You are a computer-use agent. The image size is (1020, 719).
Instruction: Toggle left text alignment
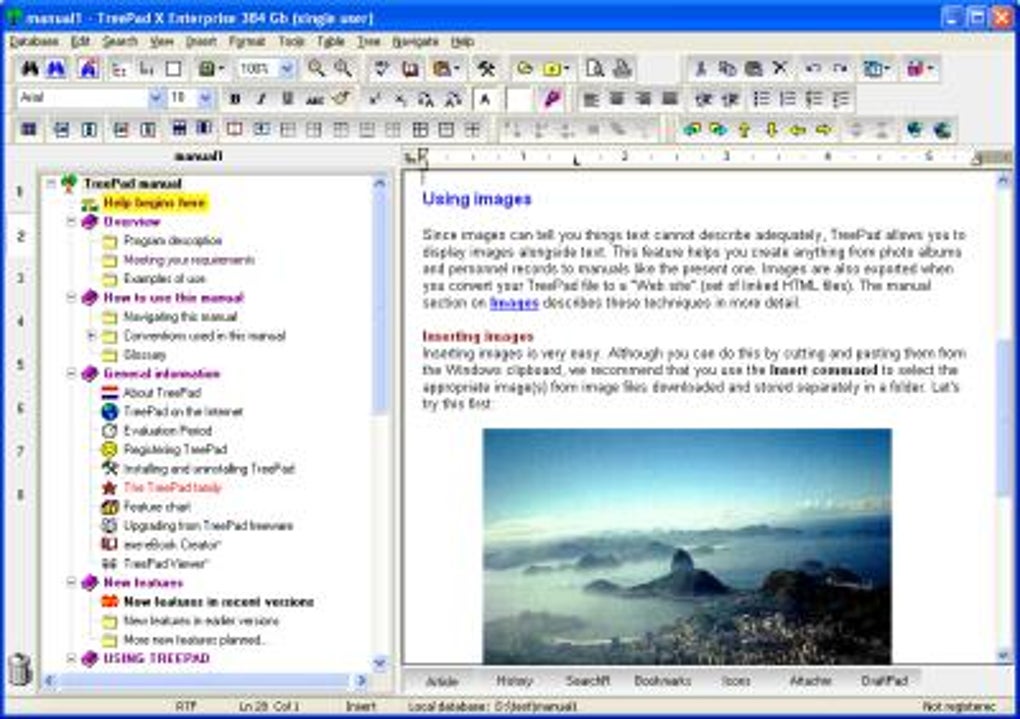(x=591, y=99)
